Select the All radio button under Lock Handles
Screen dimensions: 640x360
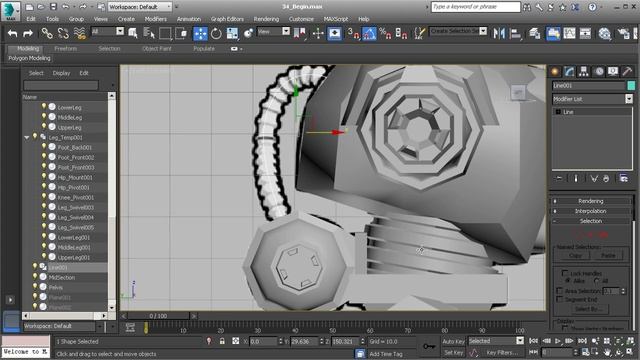tap(597, 281)
